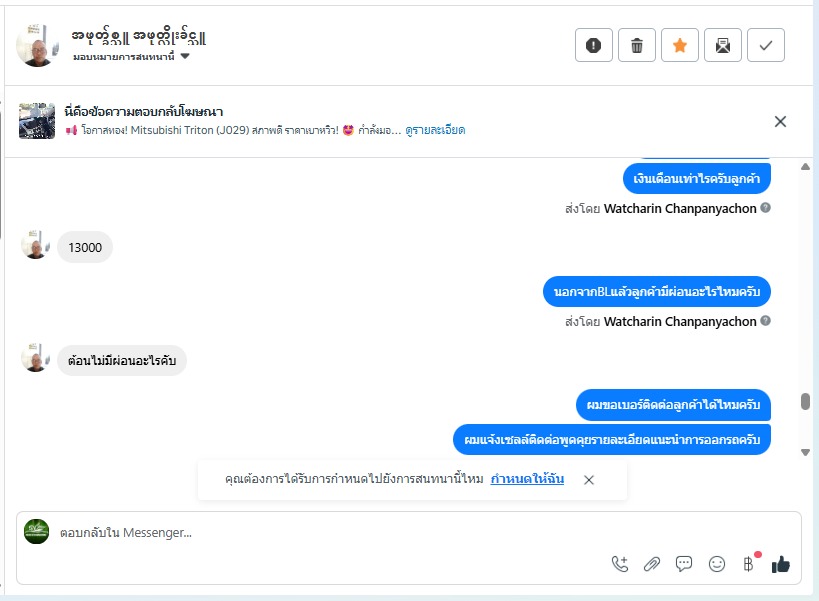Mark conversation as unread envelope icon

click(723, 45)
